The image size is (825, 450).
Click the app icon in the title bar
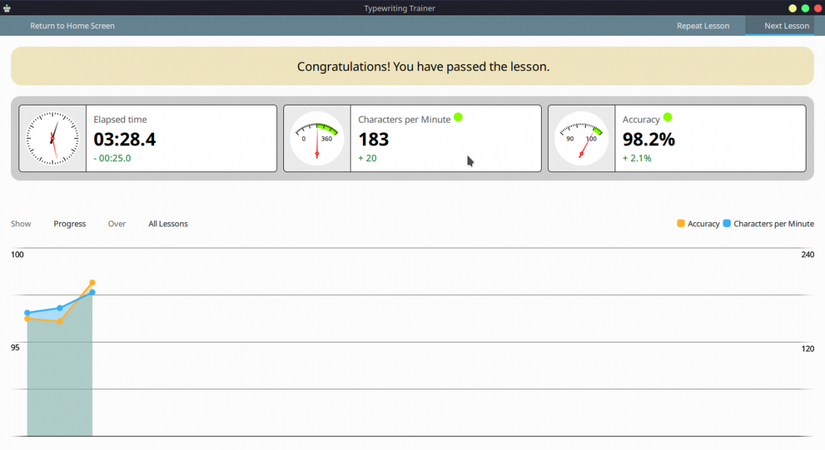[7, 8]
